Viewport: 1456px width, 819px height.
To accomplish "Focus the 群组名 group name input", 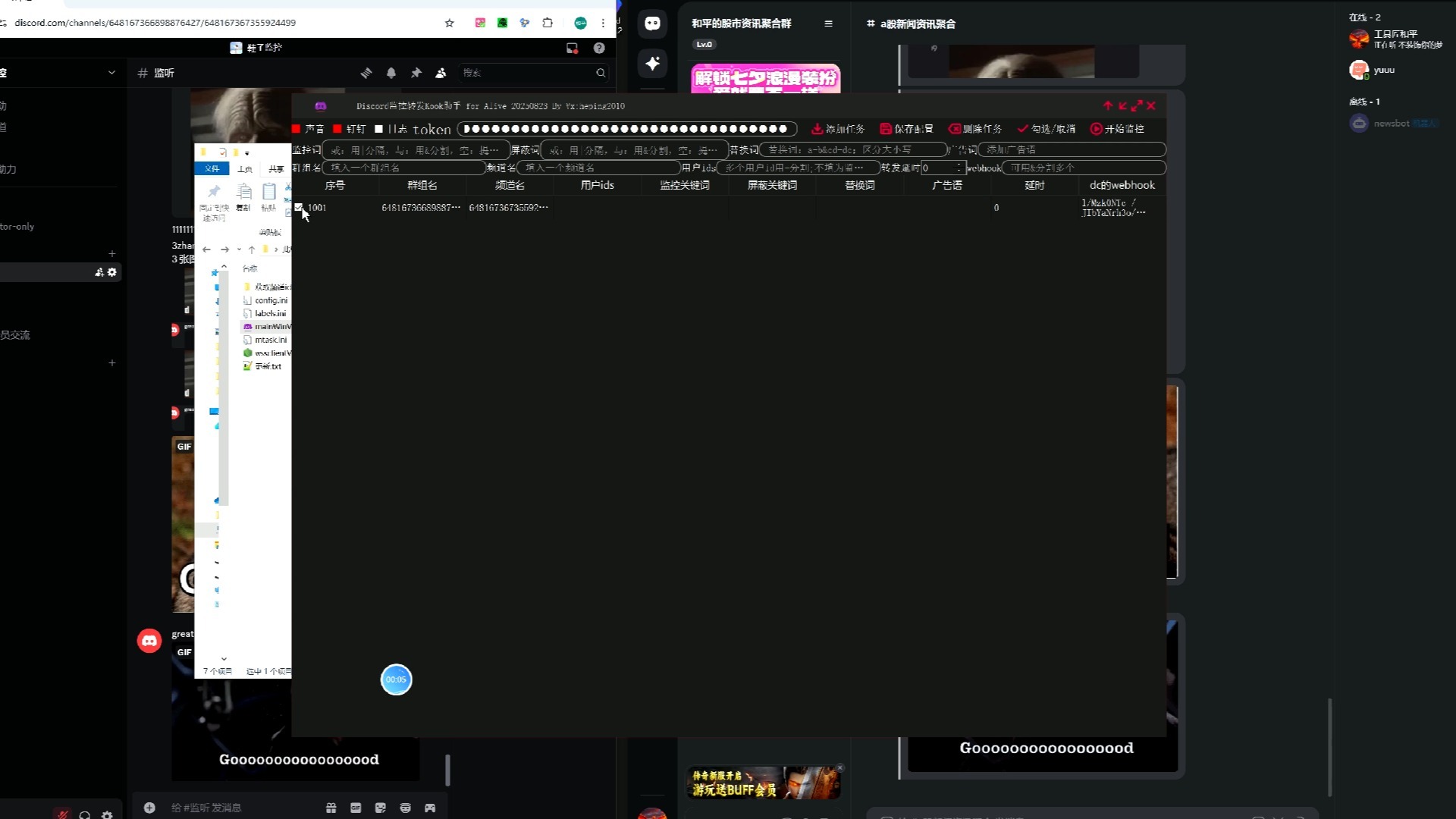I will coord(404,168).
